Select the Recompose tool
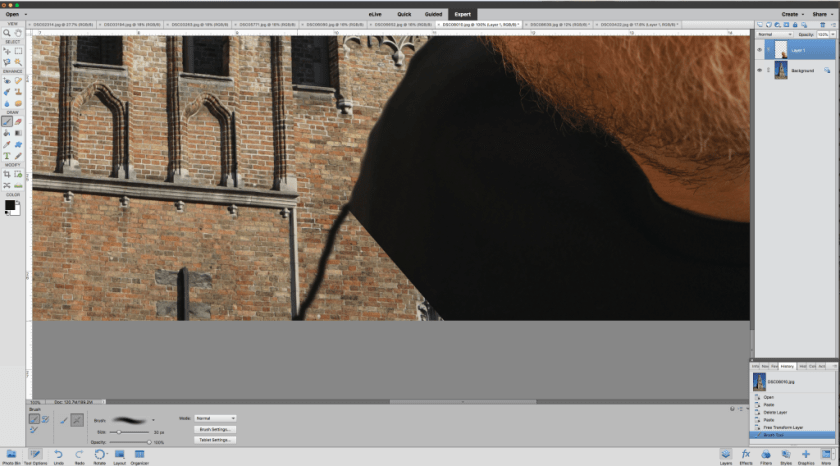The width and height of the screenshot is (840, 466). click(x=18, y=174)
